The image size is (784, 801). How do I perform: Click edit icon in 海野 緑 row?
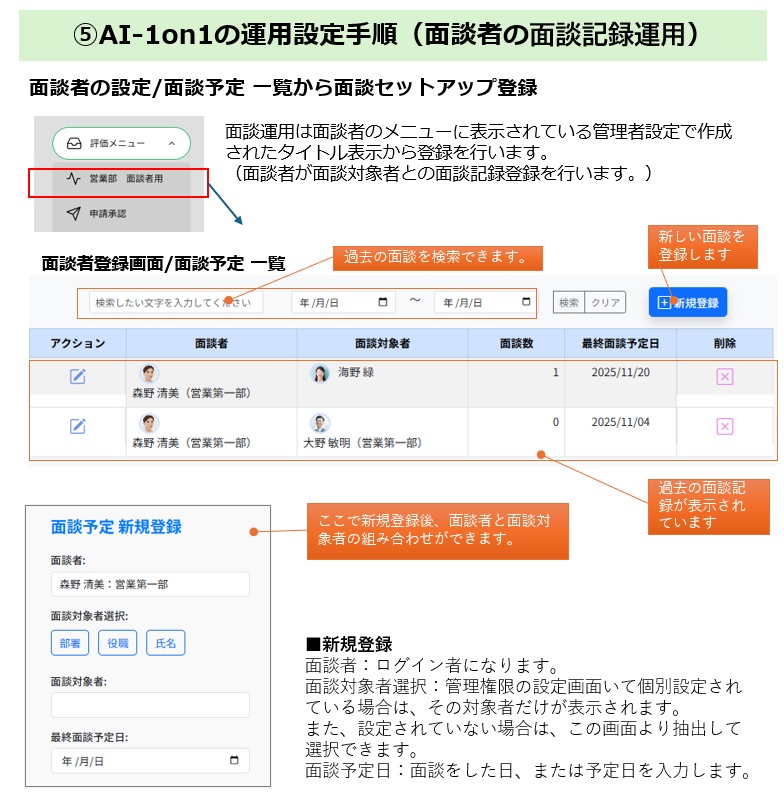(77, 376)
